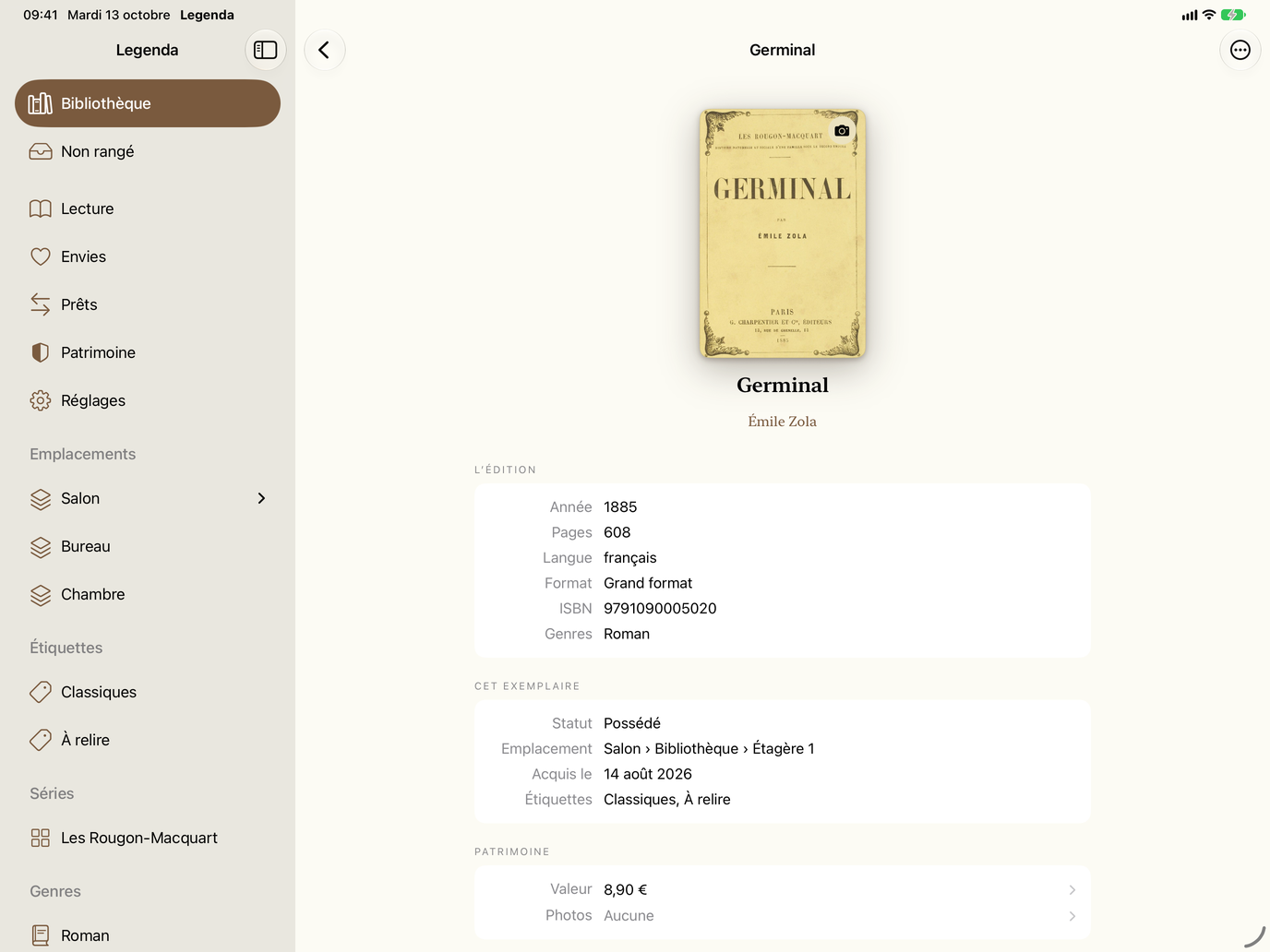Open the more options ellipsis menu

pos(1240,50)
